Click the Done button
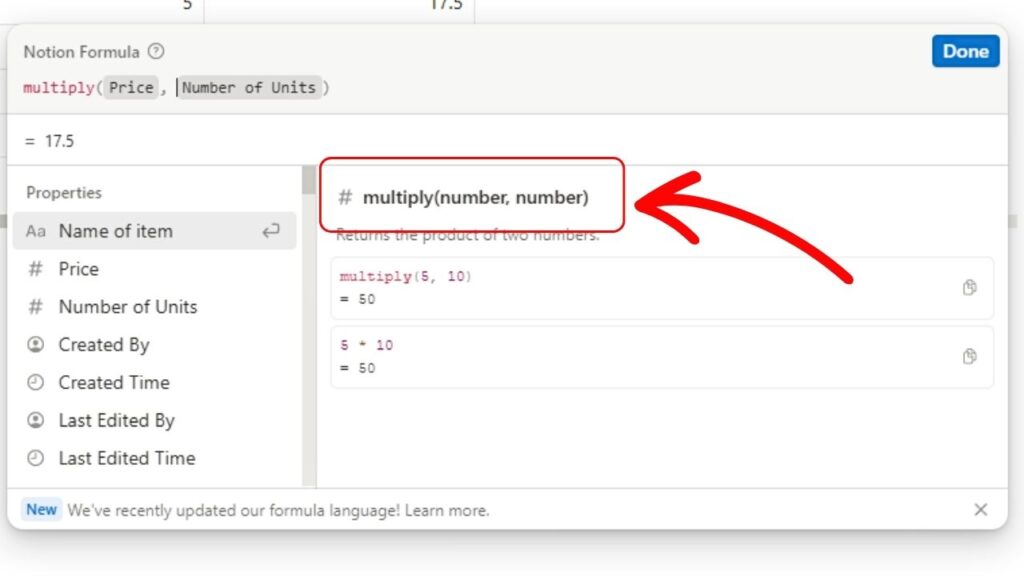 click(965, 51)
